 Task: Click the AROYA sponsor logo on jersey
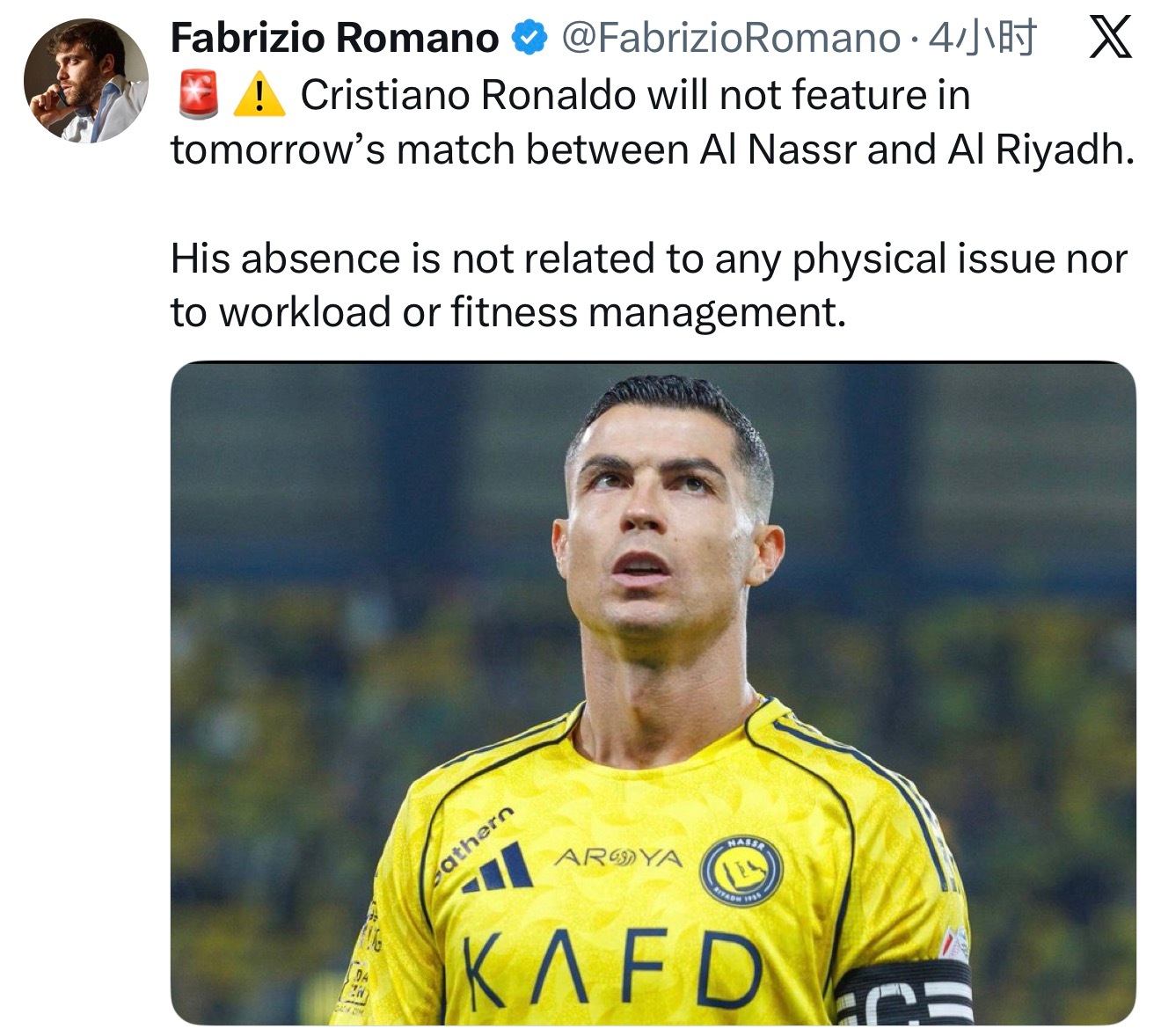tap(617, 856)
